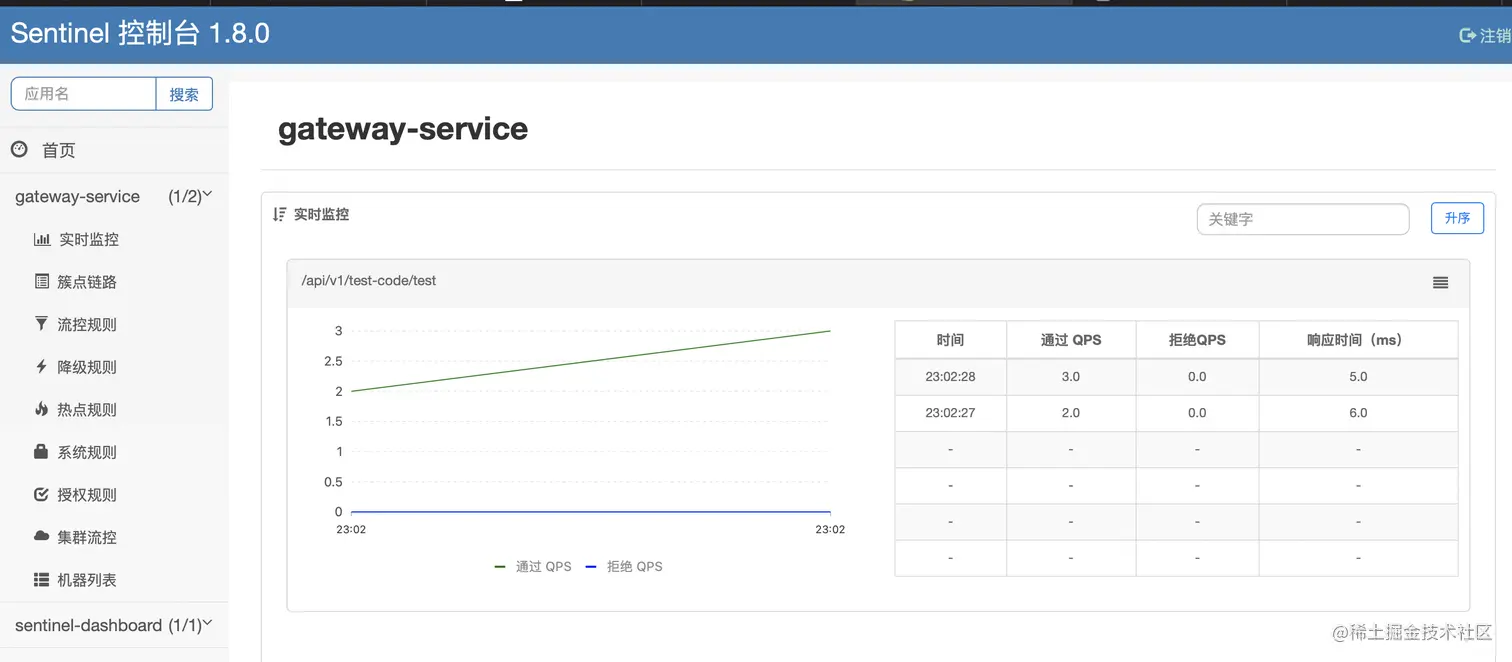
Task: Open the 流控规则 page
Action: click(87, 325)
